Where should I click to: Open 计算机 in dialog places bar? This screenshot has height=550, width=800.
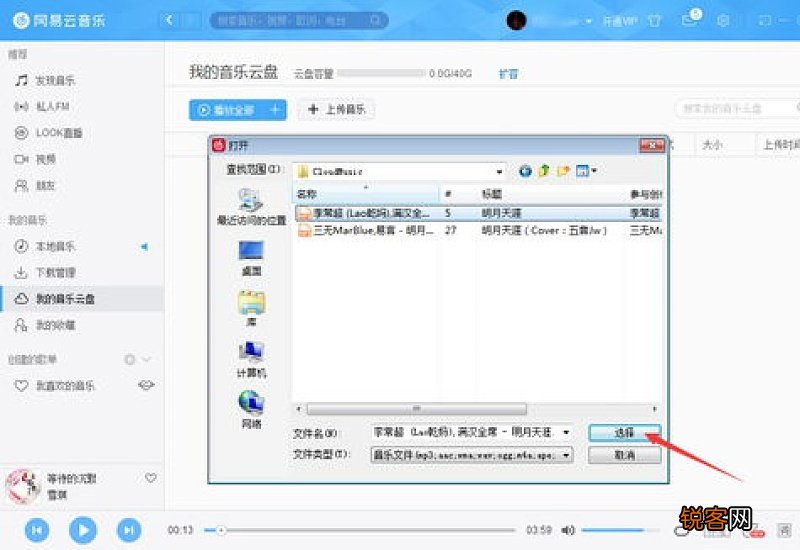click(x=251, y=360)
